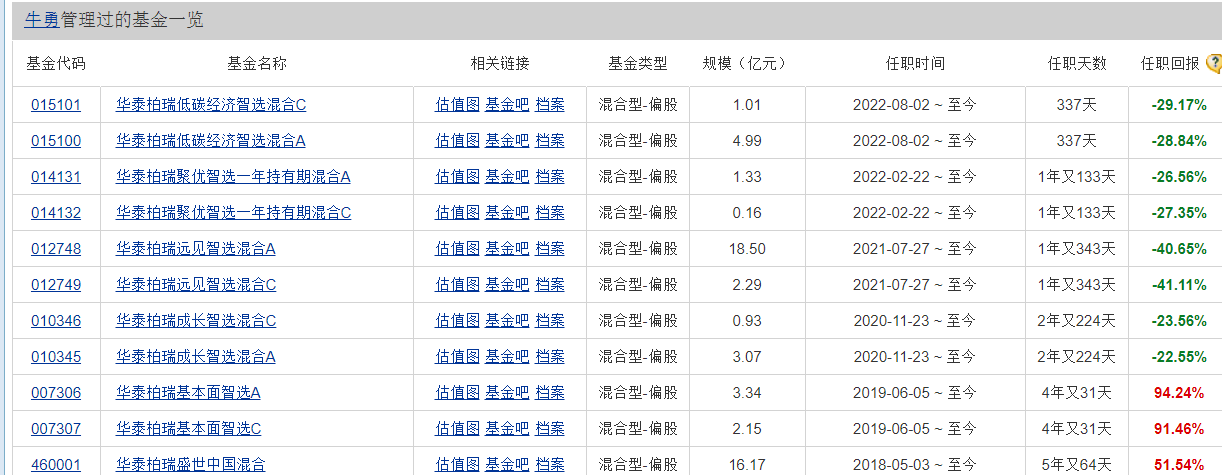Viewport: 1222px width, 475px height.
Task: Open fund code 012749 link
Action: pyautogui.click(x=56, y=284)
